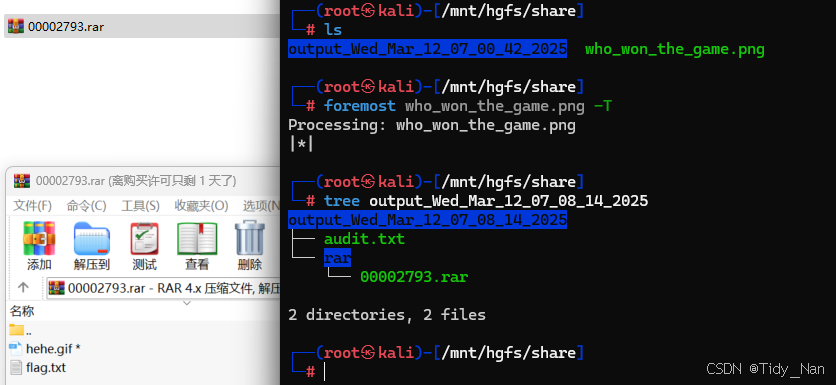836x385 pixels.
Task: Click the Add (添加) toolbar icon in WinRAR
Action: coord(39,246)
